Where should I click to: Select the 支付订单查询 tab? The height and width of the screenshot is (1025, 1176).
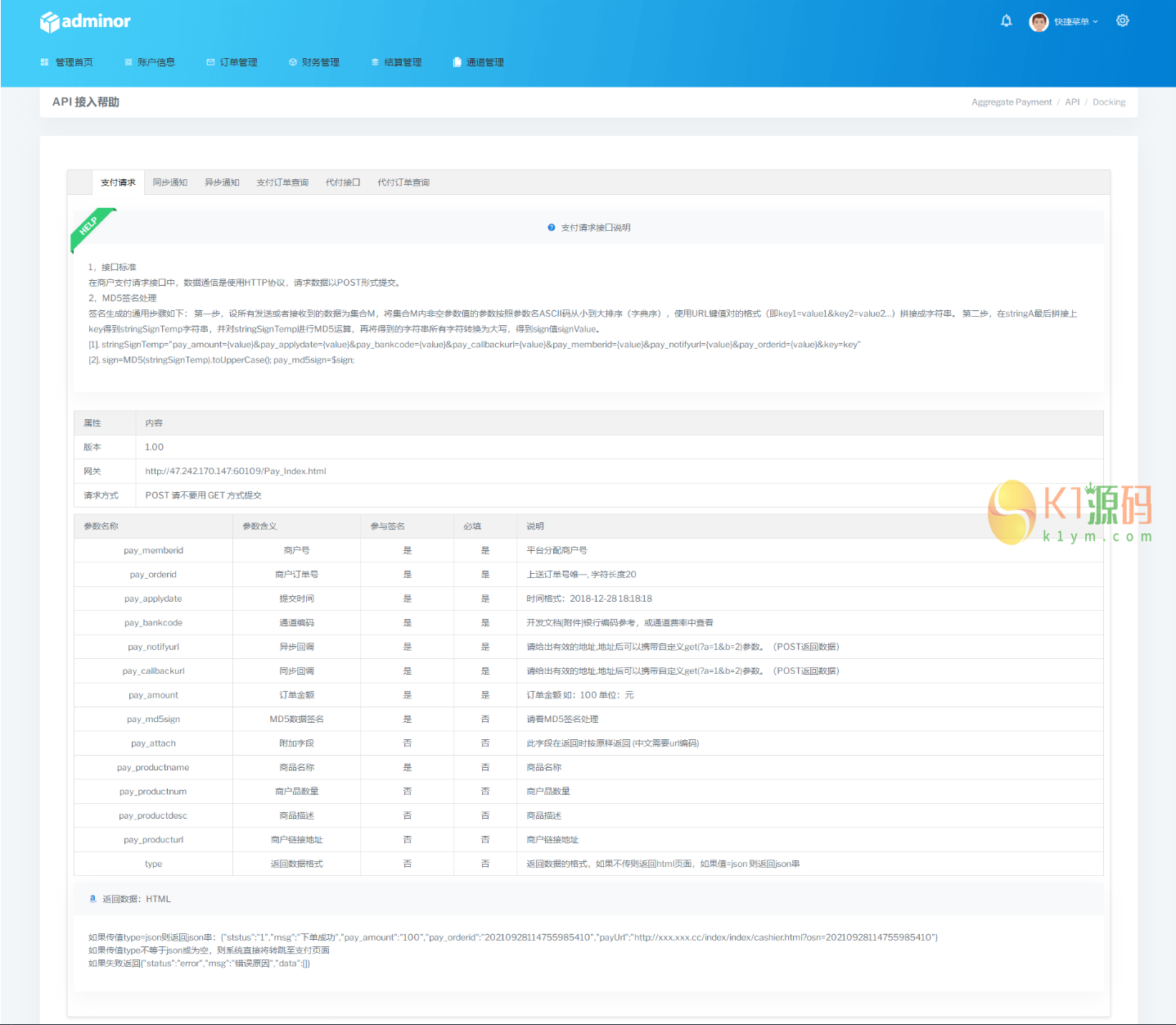(282, 183)
